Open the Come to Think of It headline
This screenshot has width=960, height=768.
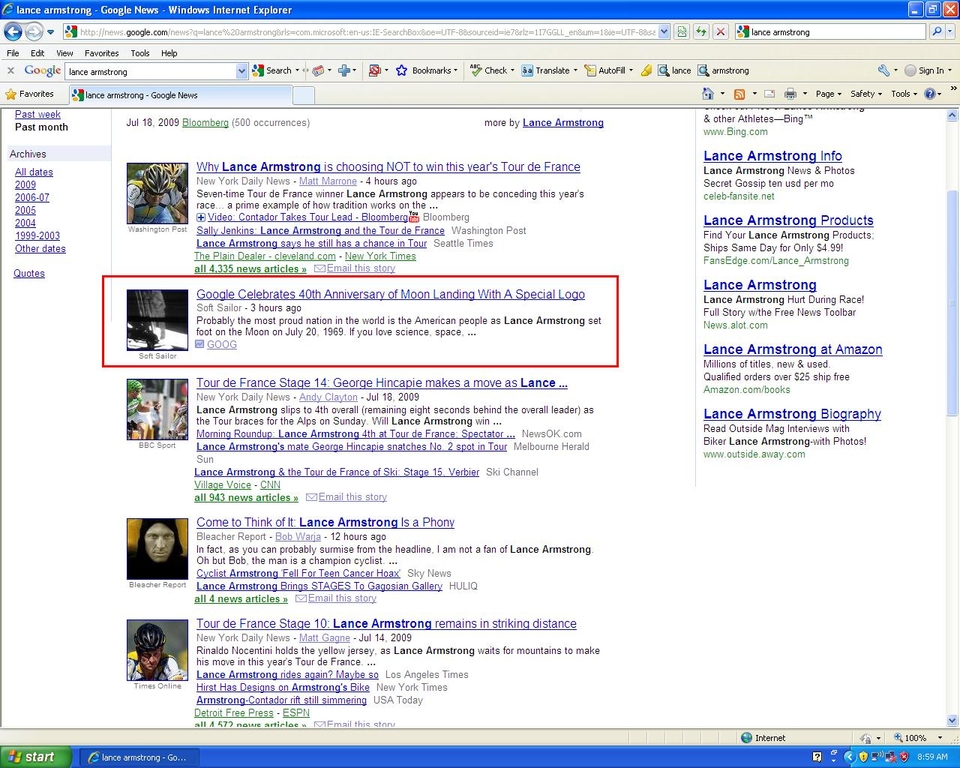coord(325,522)
